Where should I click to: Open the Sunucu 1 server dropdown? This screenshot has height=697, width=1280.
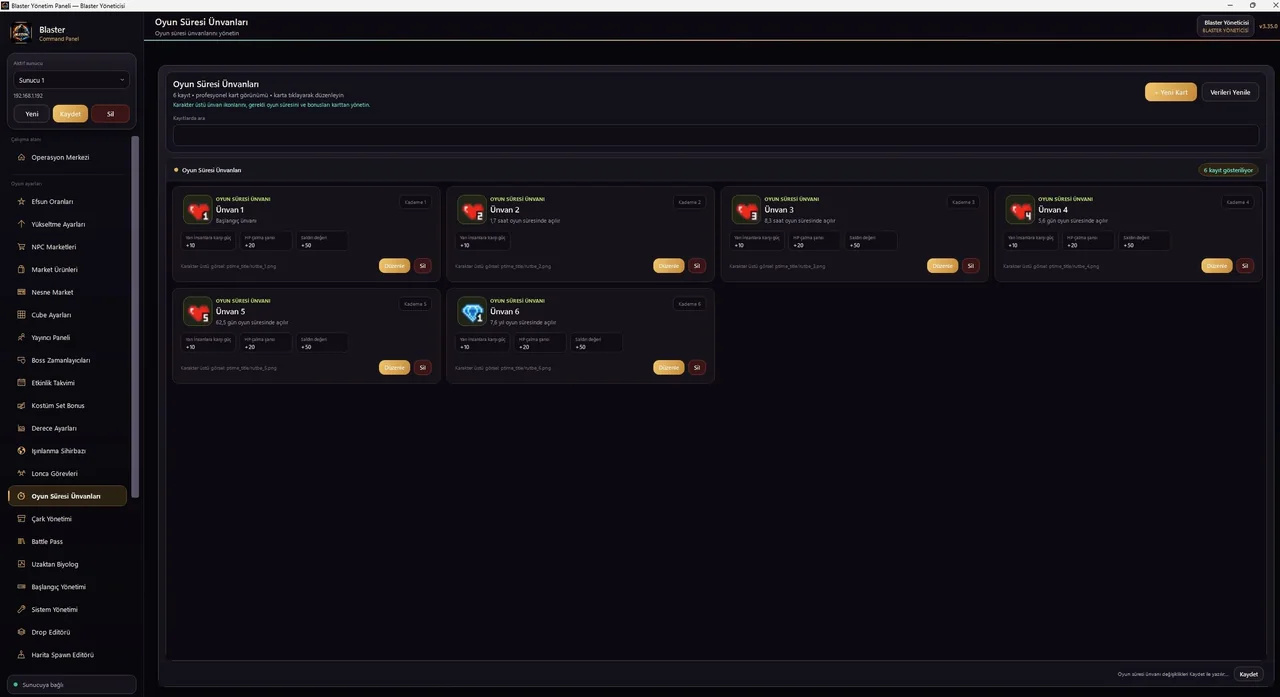pyautogui.click(x=71, y=80)
